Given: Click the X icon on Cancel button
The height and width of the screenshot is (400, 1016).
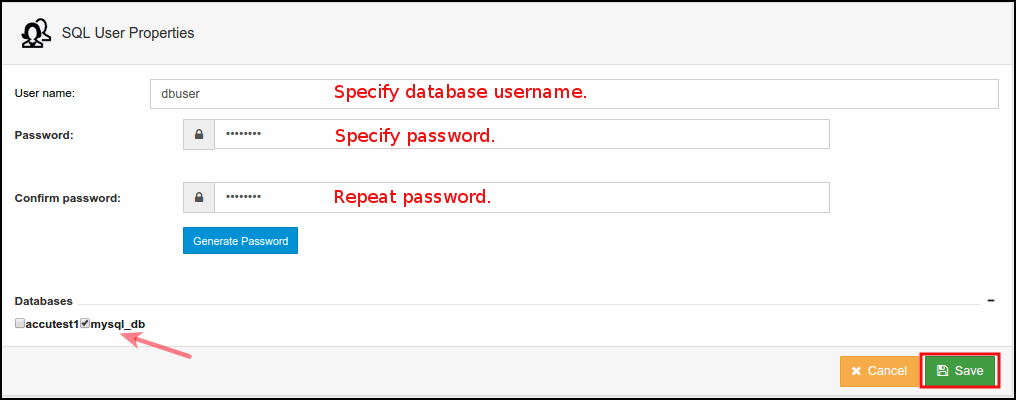Looking at the screenshot, I should point(856,371).
